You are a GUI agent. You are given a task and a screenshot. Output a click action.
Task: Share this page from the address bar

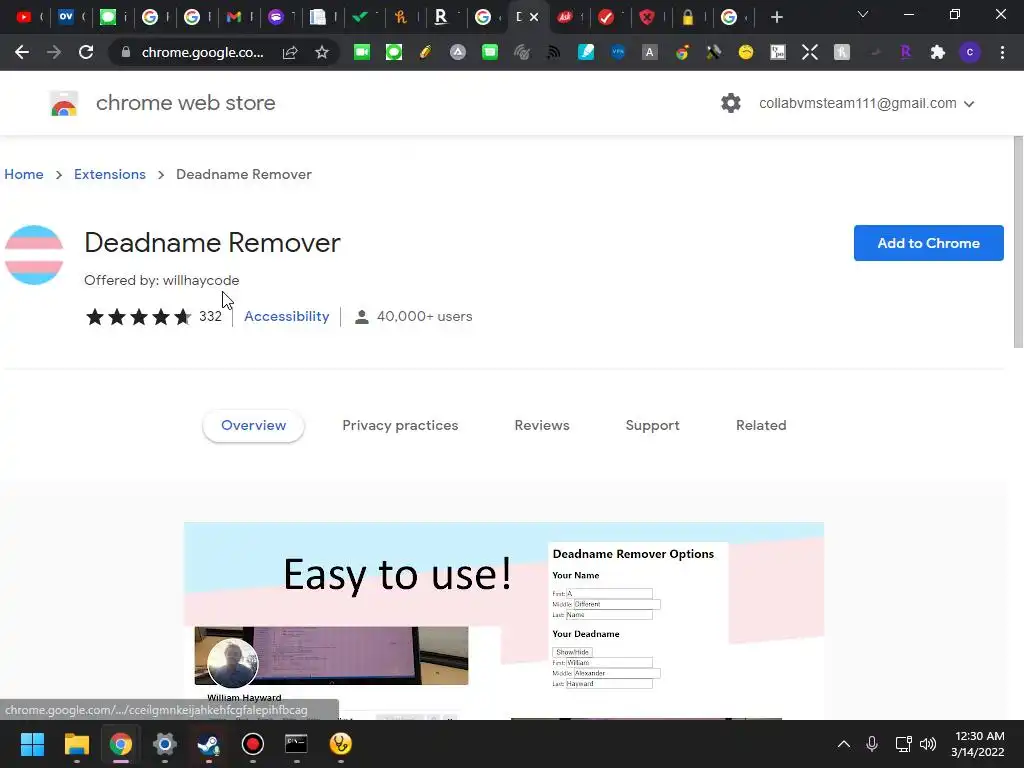click(290, 52)
